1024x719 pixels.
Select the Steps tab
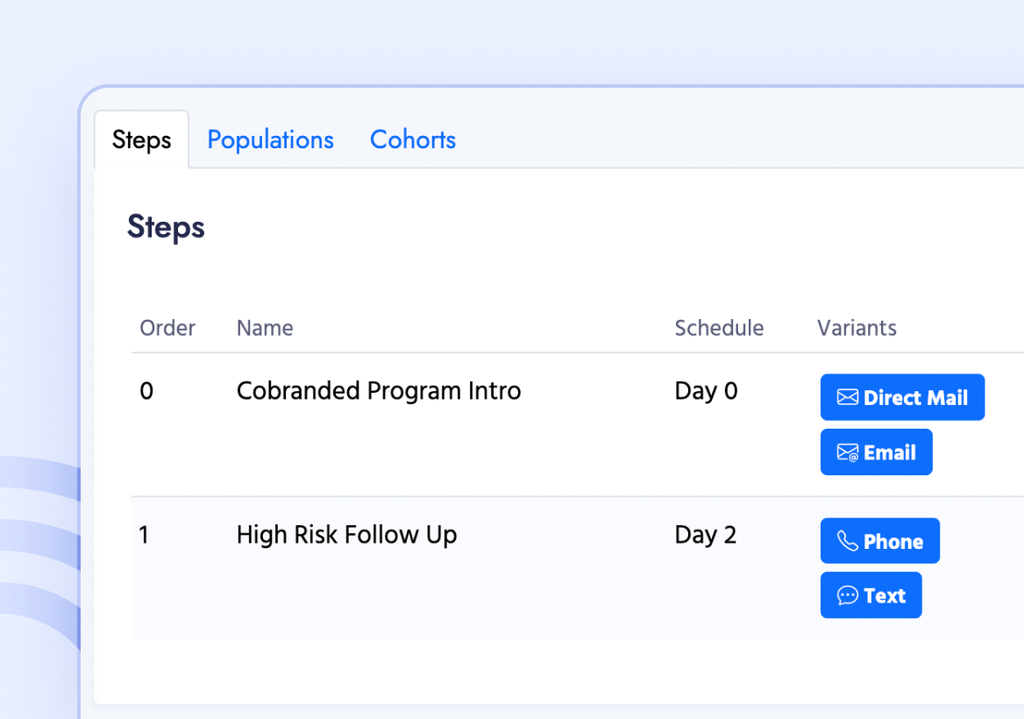142,140
